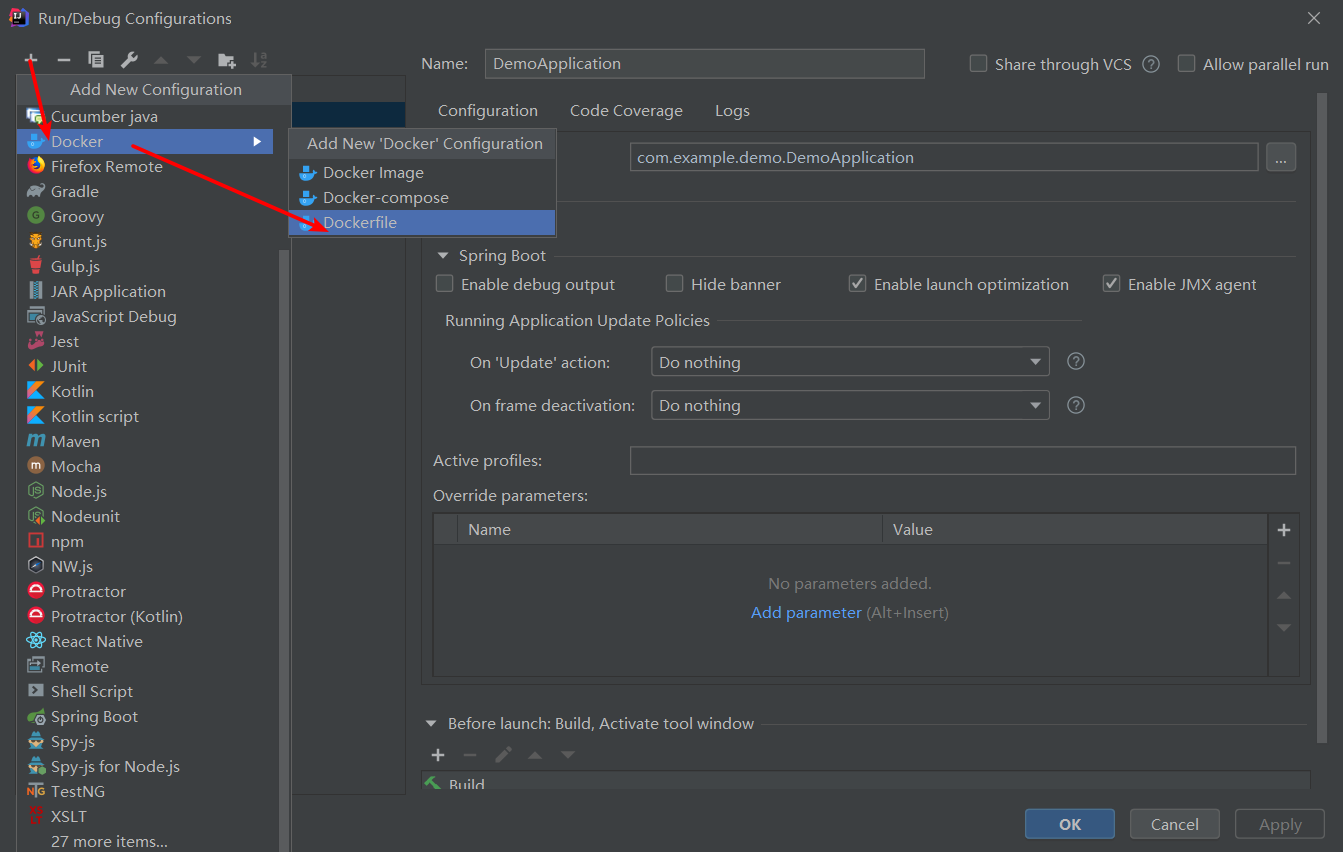The height and width of the screenshot is (852, 1343).
Task: Choose JavaScript Debug configuration type
Action: (x=145, y=316)
